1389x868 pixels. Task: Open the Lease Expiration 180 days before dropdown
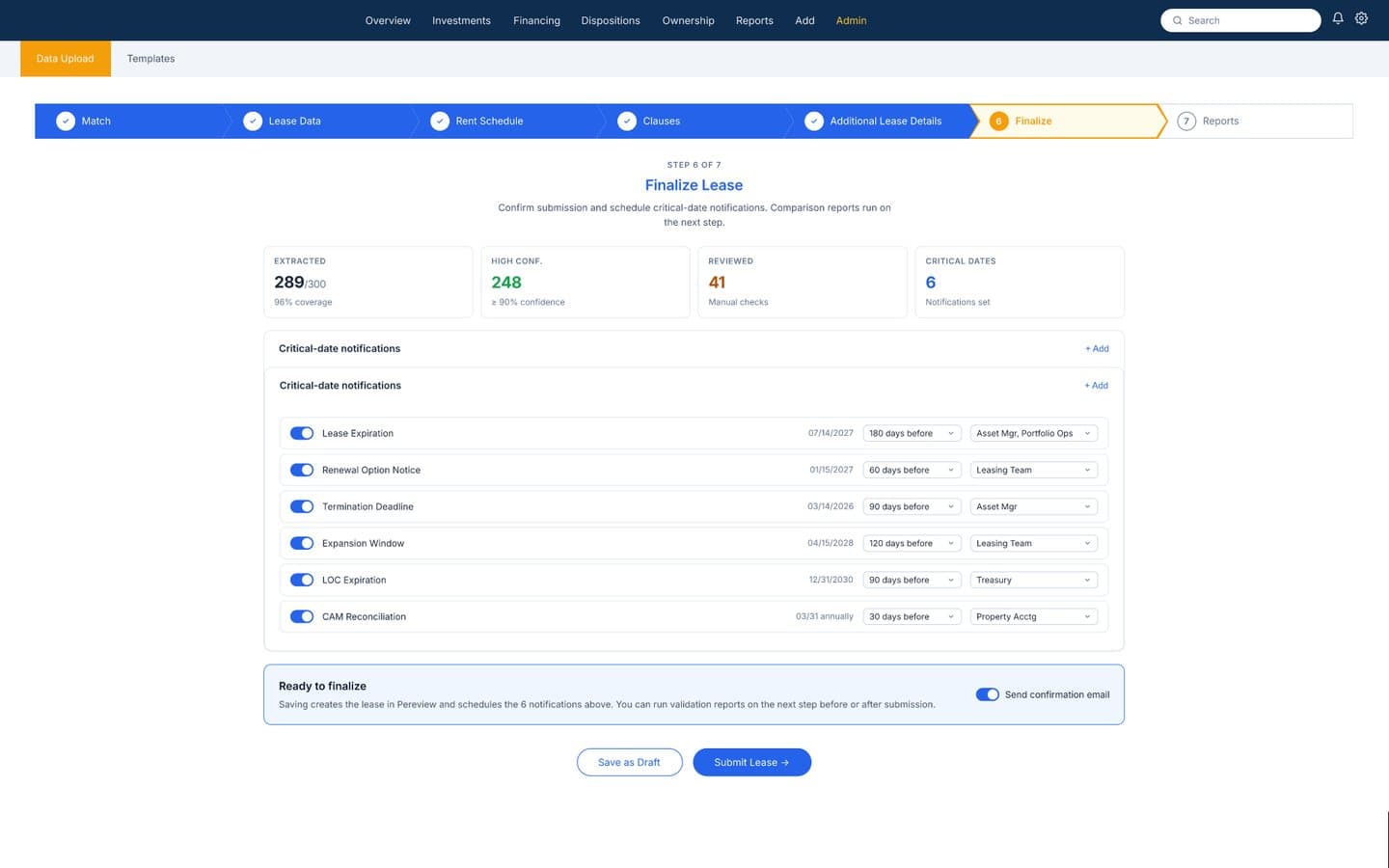click(x=912, y=434)
